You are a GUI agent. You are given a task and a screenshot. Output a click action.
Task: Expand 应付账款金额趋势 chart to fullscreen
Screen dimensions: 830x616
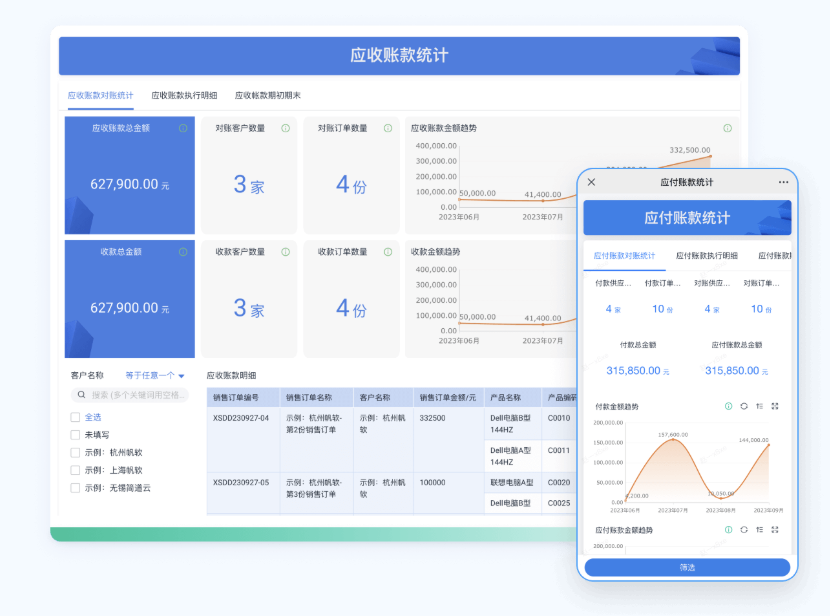775,530
